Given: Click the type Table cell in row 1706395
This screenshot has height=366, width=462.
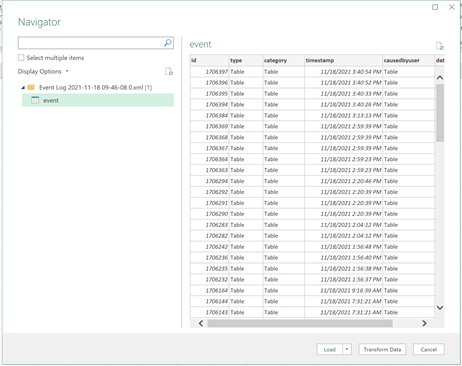Looking at the screenshot, I should pyautogui.click(x=246, y=94).
